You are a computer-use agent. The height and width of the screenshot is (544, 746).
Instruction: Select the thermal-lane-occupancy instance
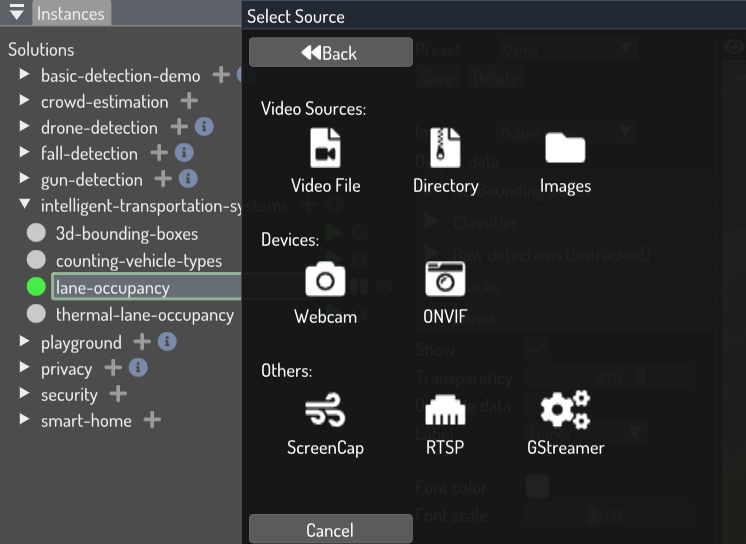(145, 315)
